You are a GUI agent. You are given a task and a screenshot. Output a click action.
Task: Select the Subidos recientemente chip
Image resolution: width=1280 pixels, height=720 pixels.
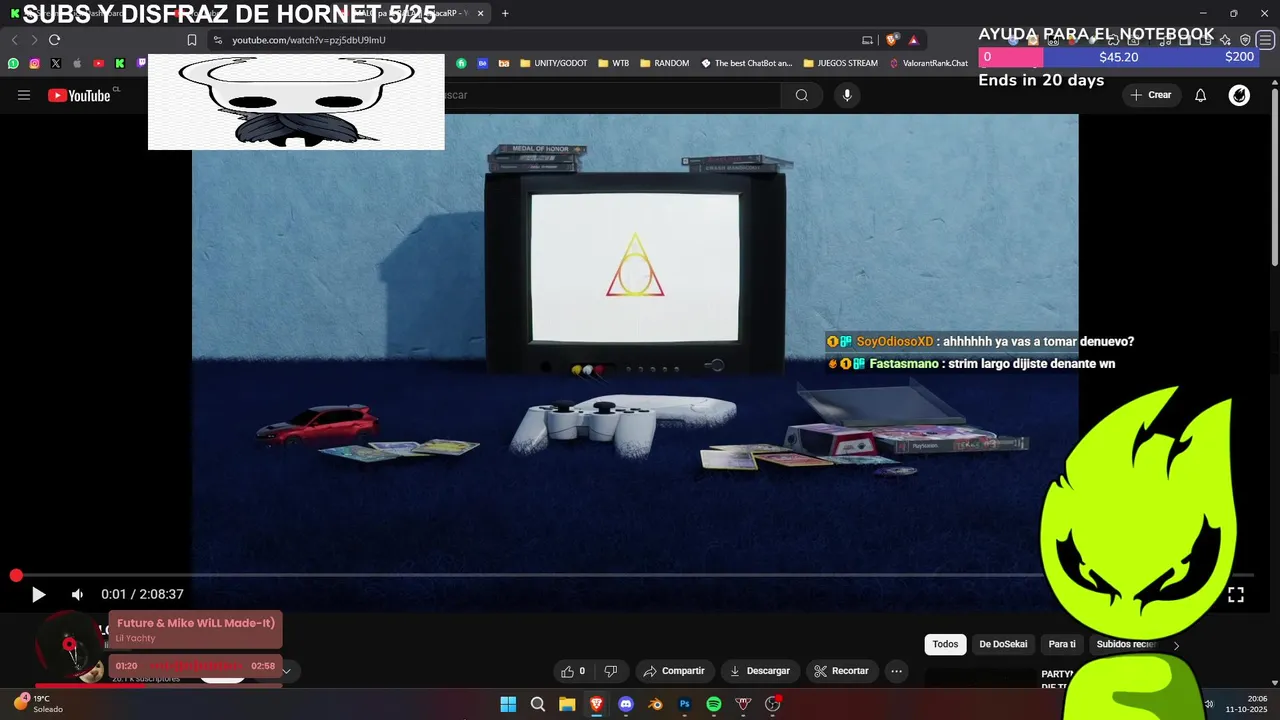1127,644
